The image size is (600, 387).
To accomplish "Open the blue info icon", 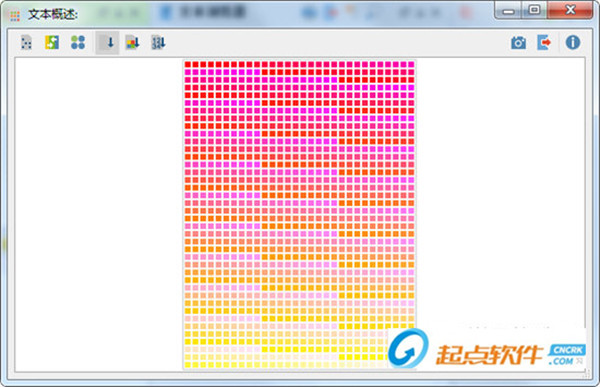I will tap(572, 42).
